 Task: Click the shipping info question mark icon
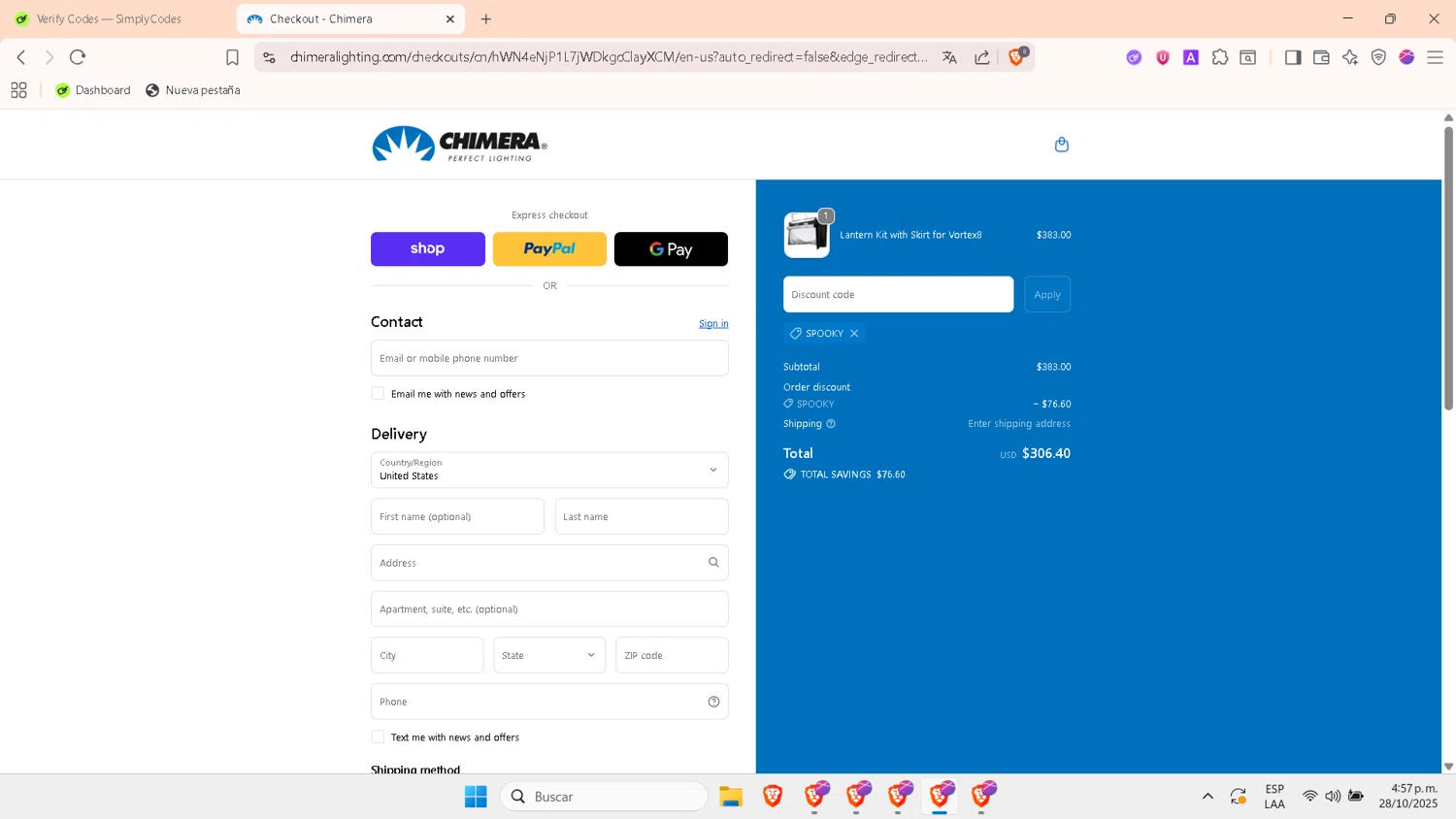[831, 423]
